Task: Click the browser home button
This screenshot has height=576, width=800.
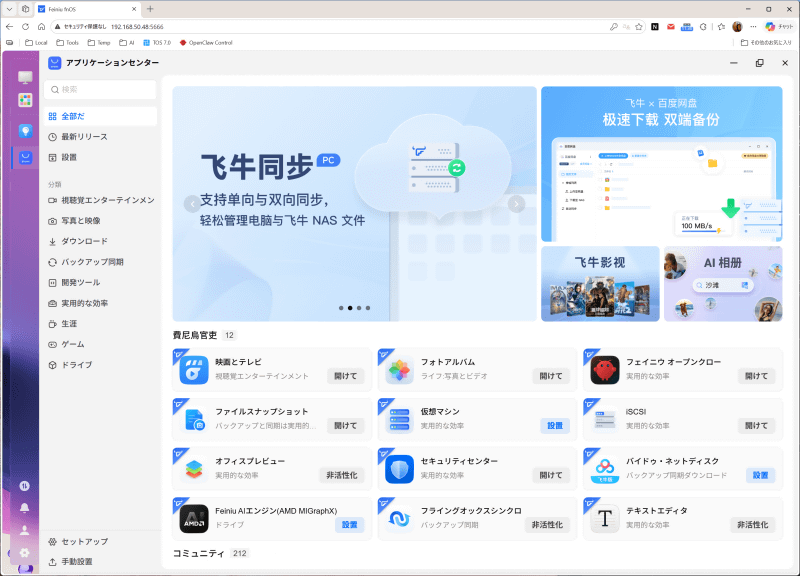Action: [x=41, y=27]
